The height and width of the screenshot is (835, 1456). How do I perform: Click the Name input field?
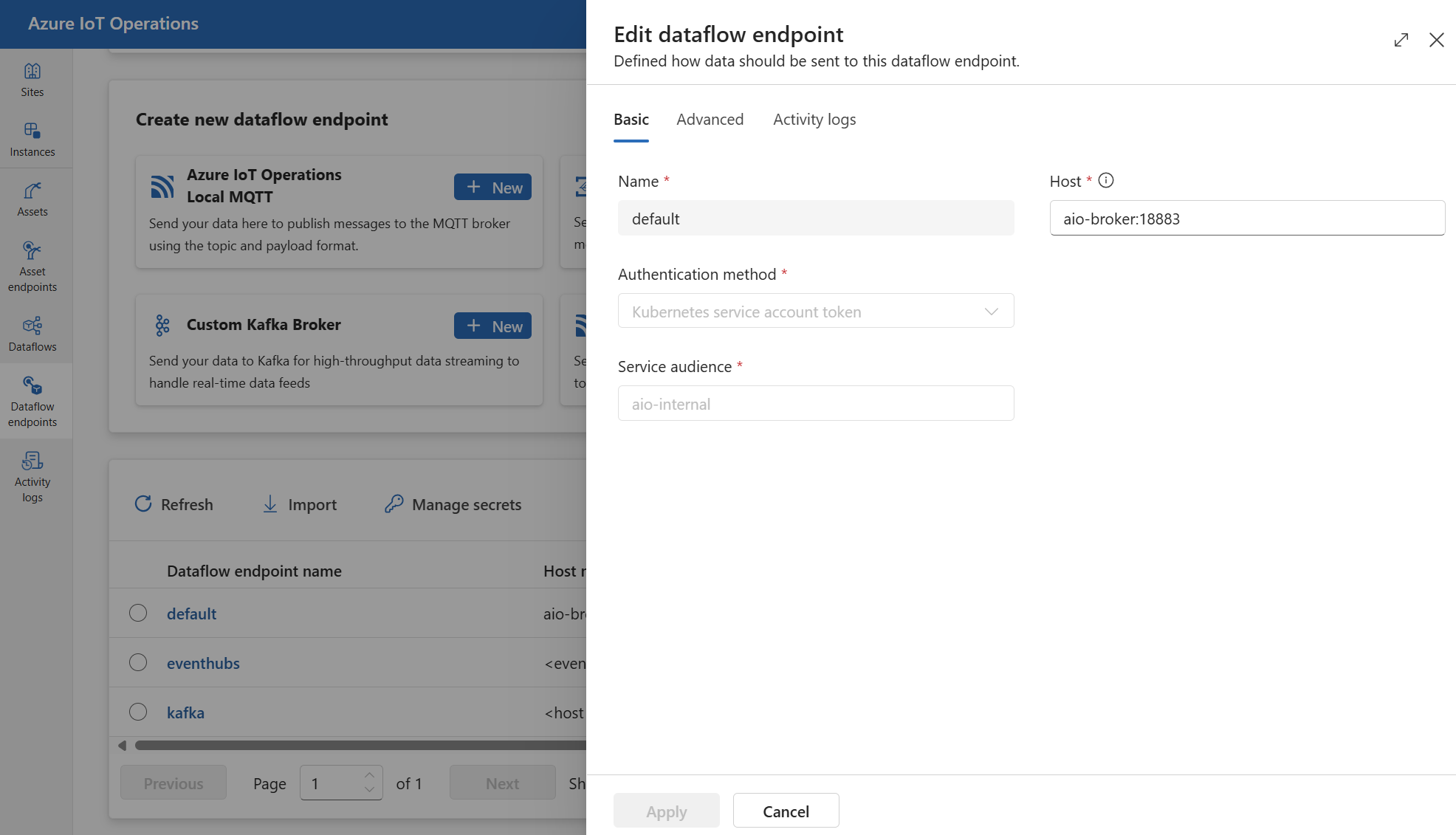point(815,218)
